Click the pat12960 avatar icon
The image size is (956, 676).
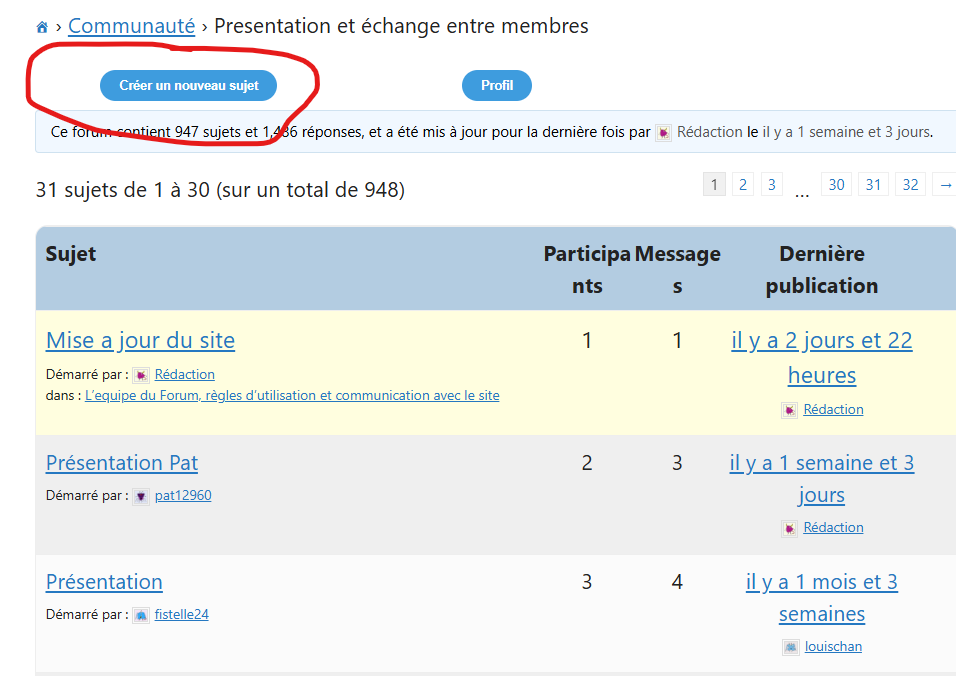coord(141,496)
